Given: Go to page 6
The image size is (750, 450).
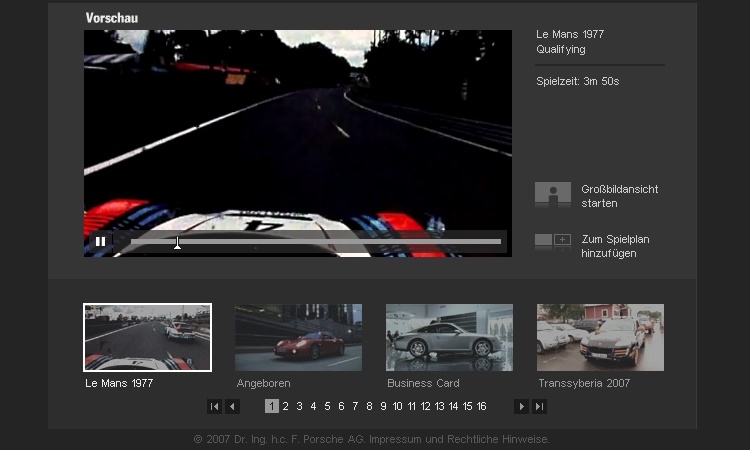Looking at the screenshot, I should tap(341, 406).
